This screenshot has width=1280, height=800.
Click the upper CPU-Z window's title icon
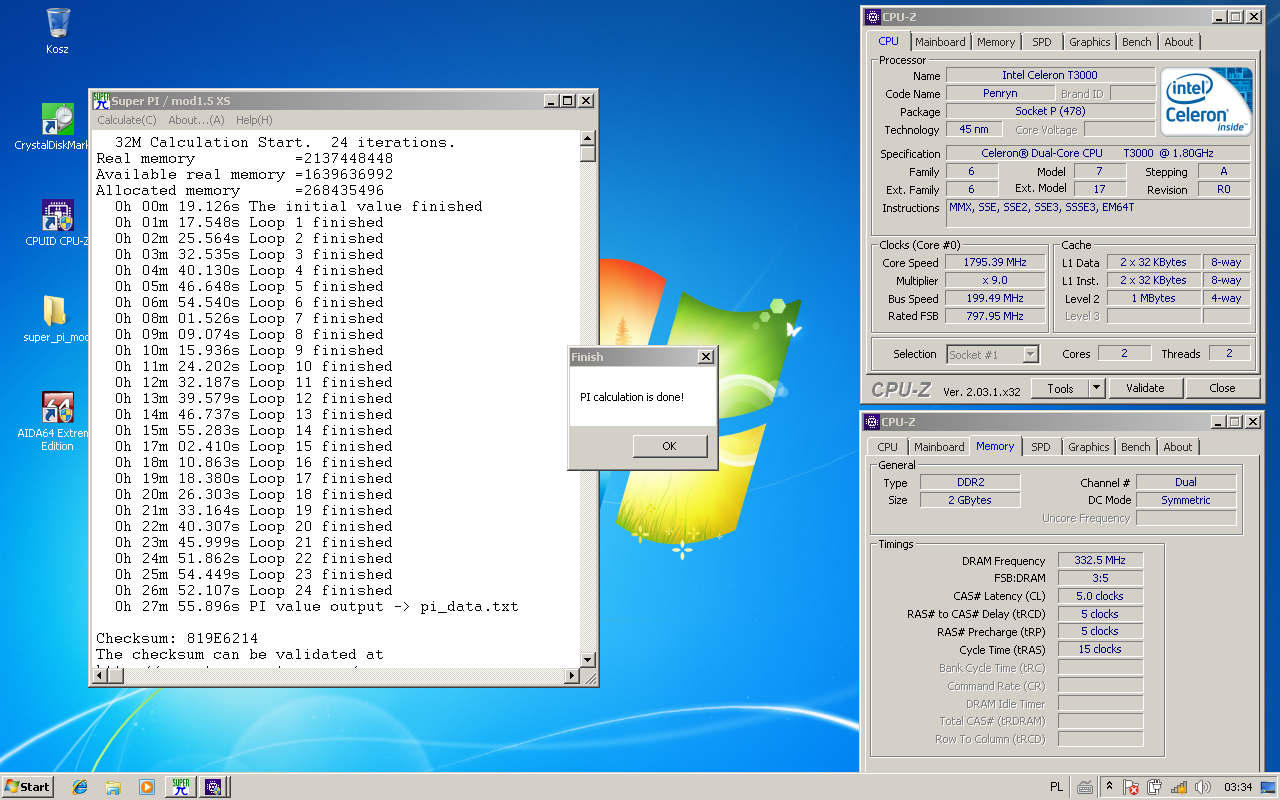872,16
